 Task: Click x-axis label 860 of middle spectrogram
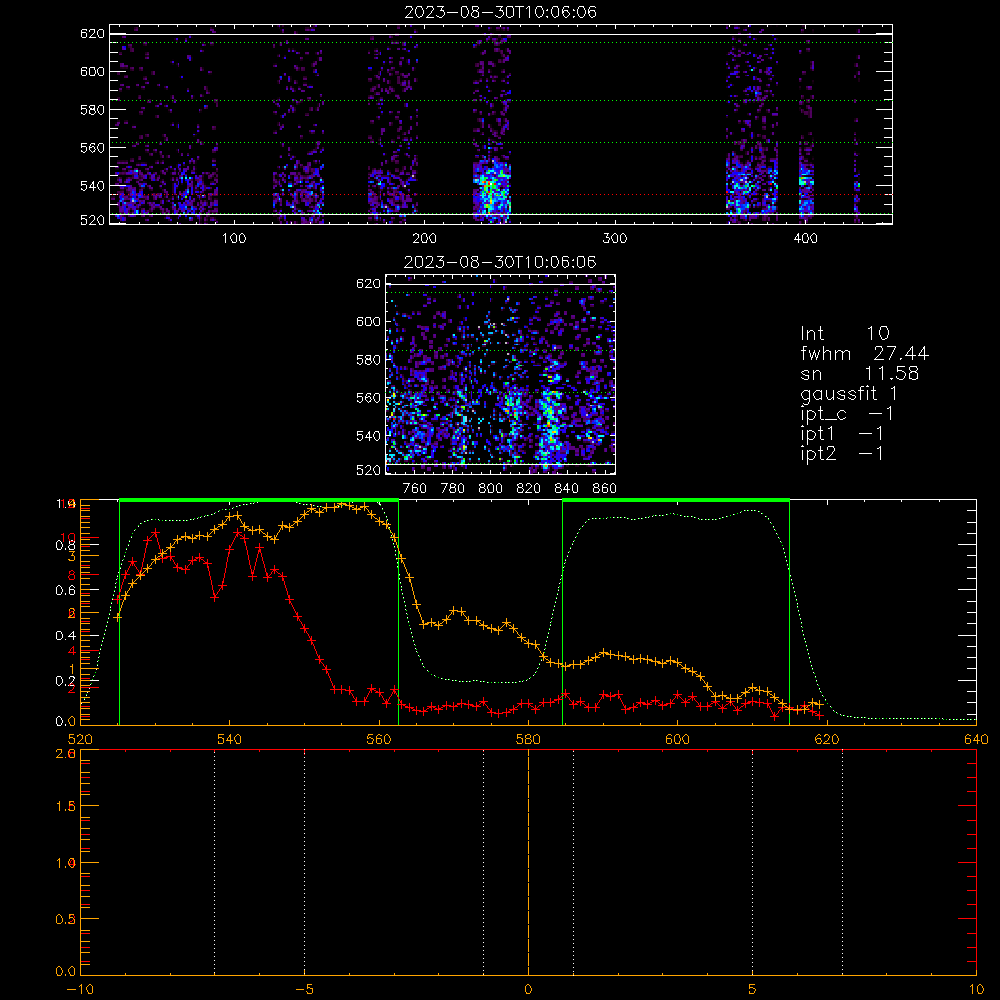pos(605,489)
